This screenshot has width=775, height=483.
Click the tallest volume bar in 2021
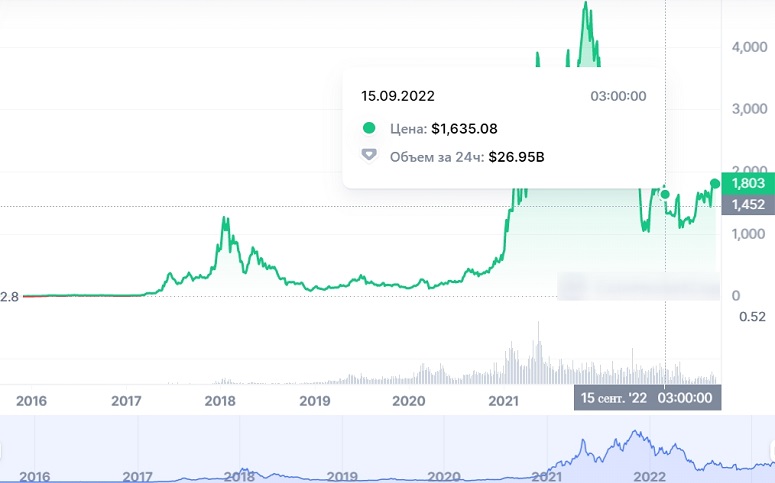tap(538, 352)
